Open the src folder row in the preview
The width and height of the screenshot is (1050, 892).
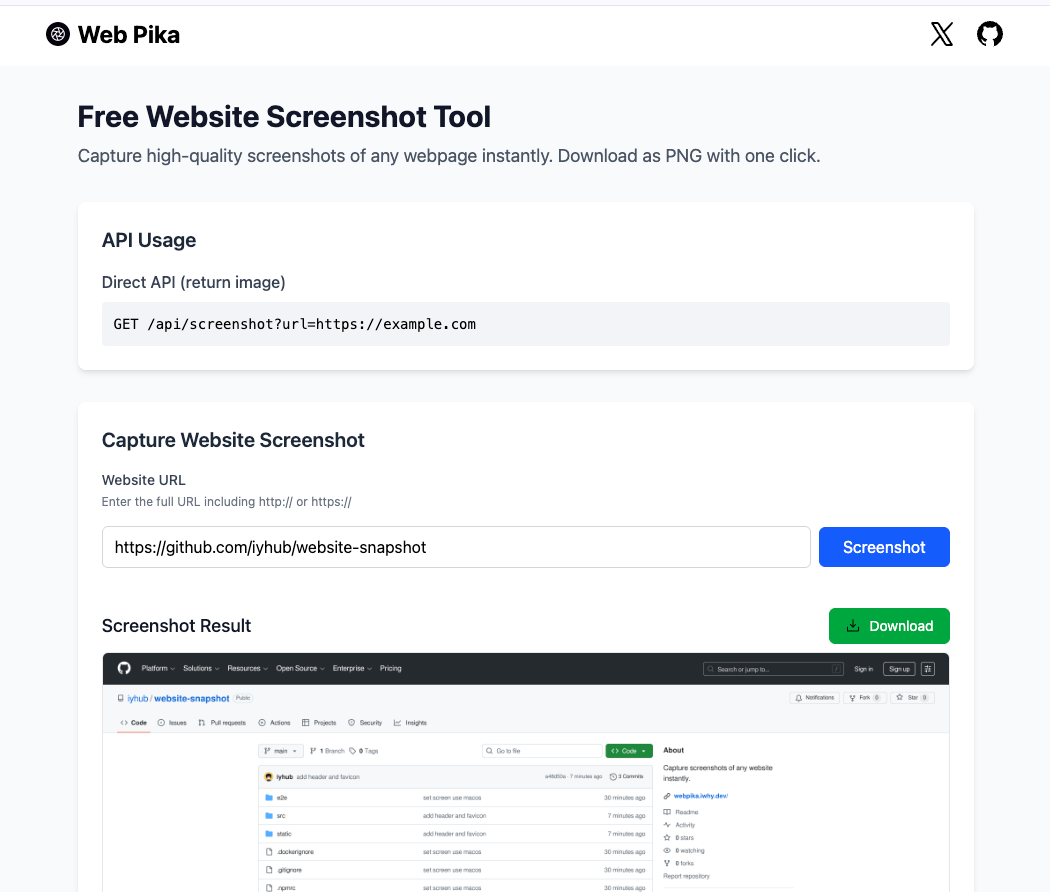pos(455,816)
